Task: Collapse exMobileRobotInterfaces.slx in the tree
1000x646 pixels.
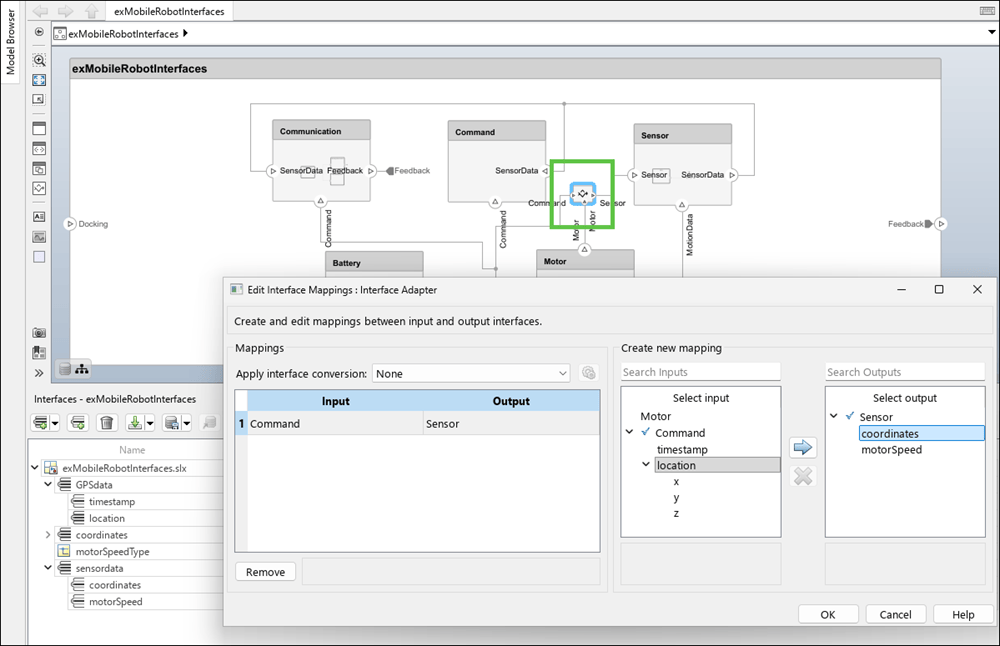Action: click(x=35, y=467)
